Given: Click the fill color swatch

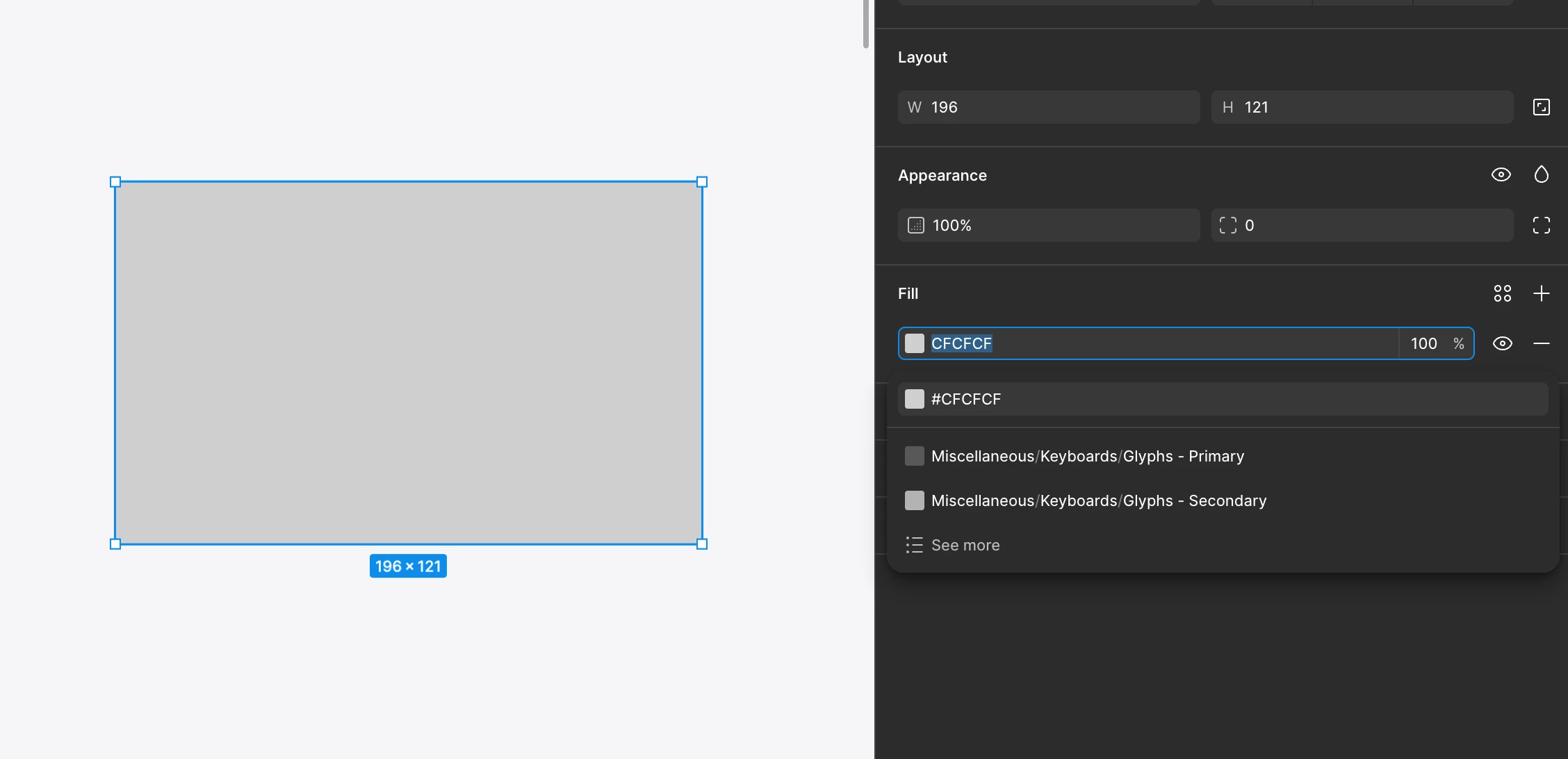Looking at the screenshot, I should point(915,343).
